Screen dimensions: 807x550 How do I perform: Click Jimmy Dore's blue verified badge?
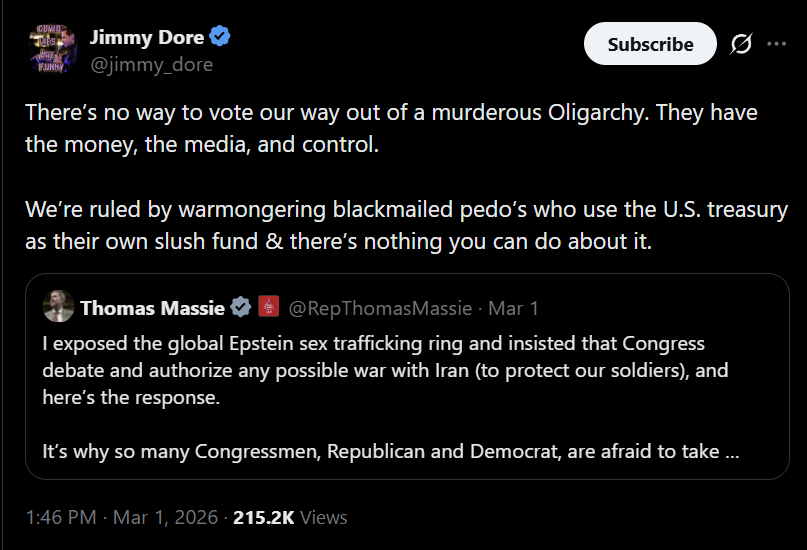(x=220, y=37)
